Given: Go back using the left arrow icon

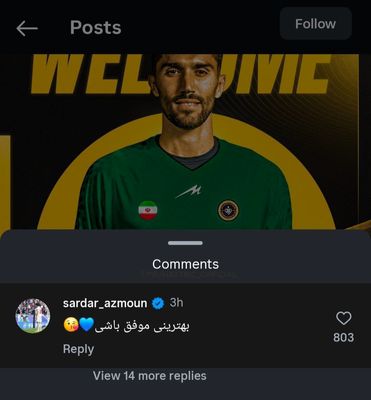Looking at the screenshot, I should [27, 28].
